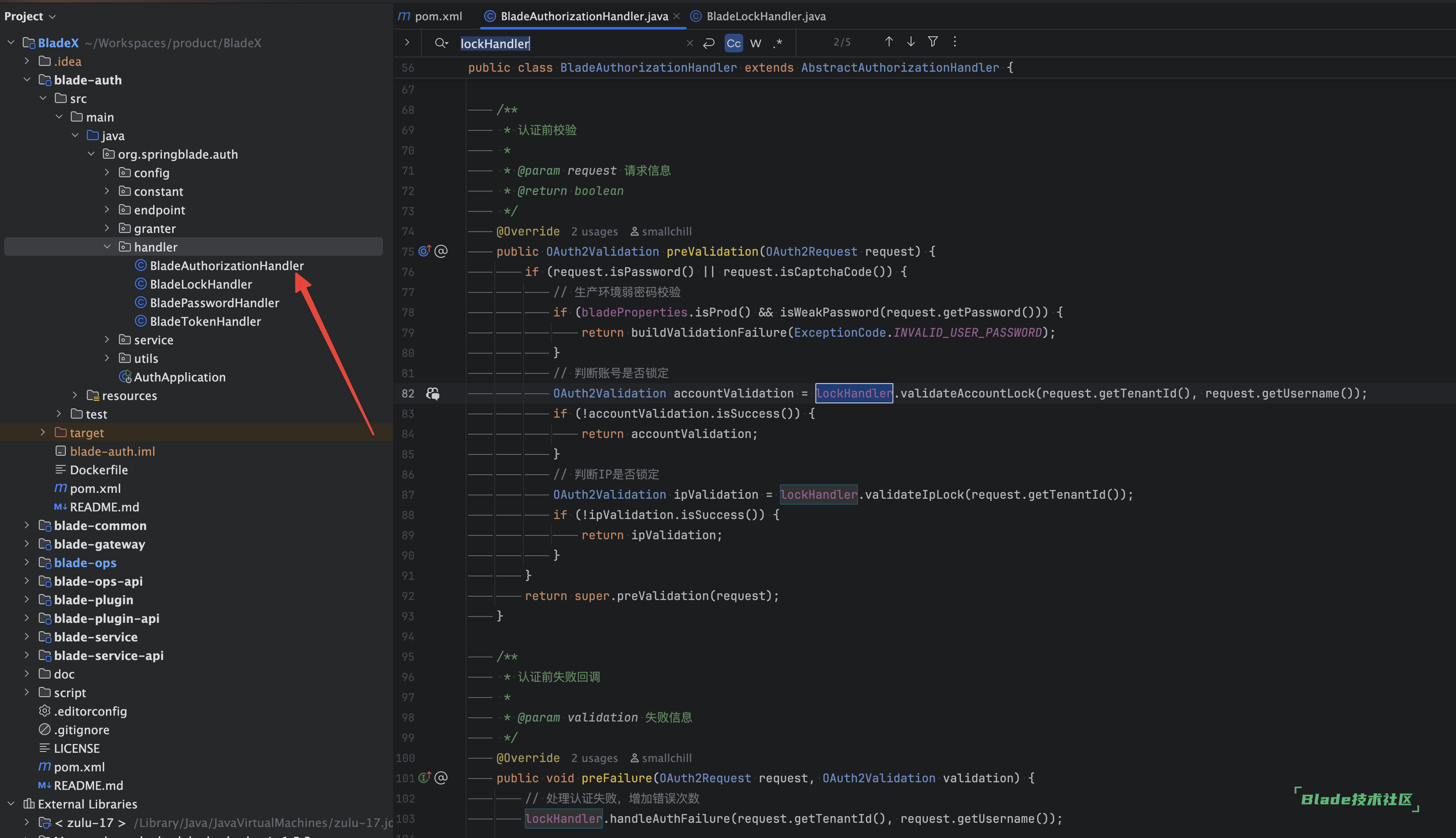Click INVALID_USER_PASSWORD constant on line 79

pos(968,332)
